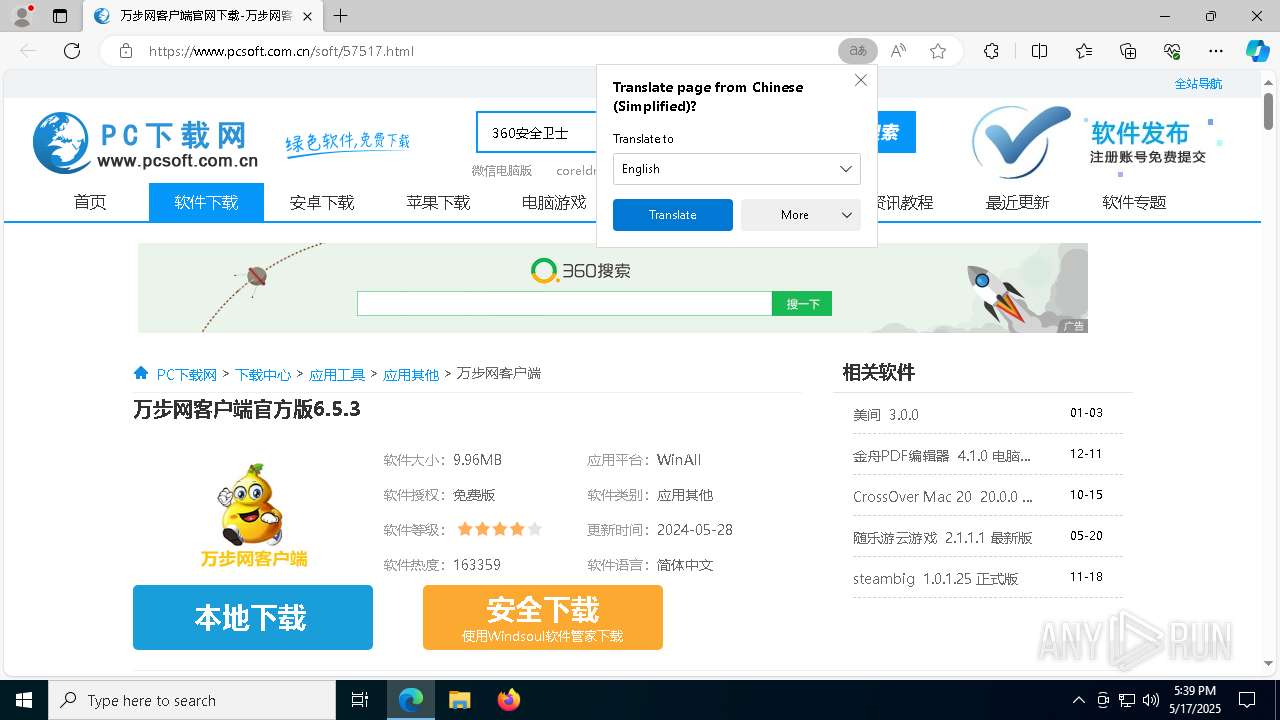
Task: Open the 苹果下载 navigation tab
Action: [x=438, y=202]
